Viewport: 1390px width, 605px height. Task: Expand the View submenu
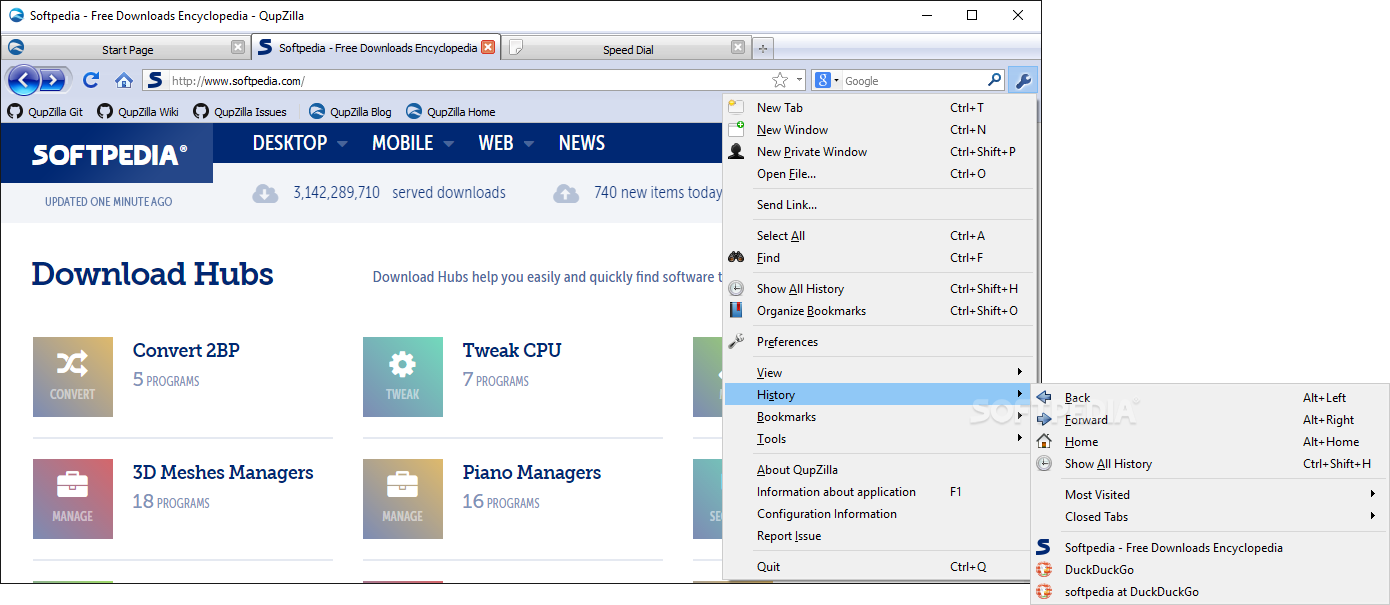click(x=879, y=373)
